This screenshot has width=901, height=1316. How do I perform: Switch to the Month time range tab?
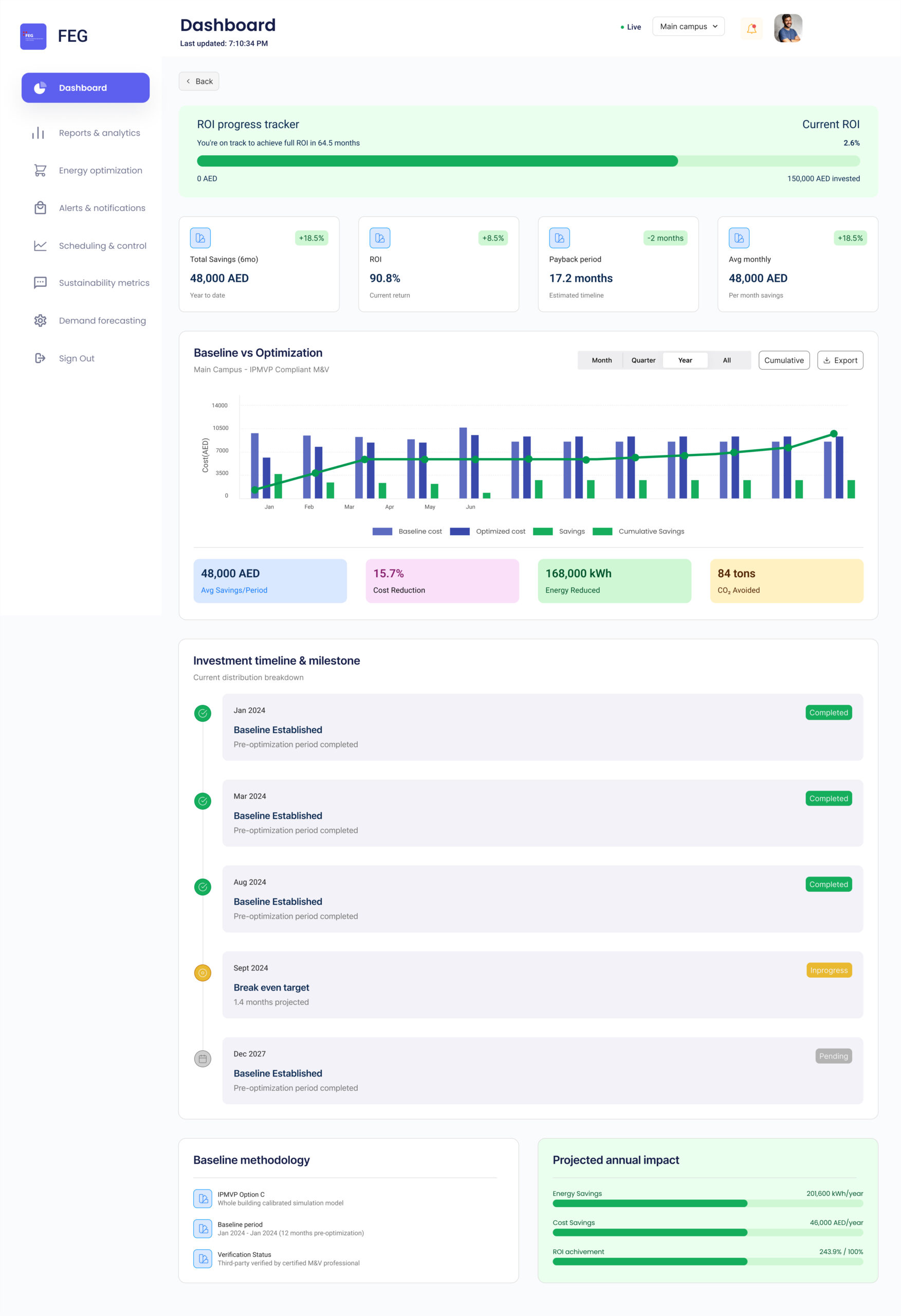tap(601, 361)
